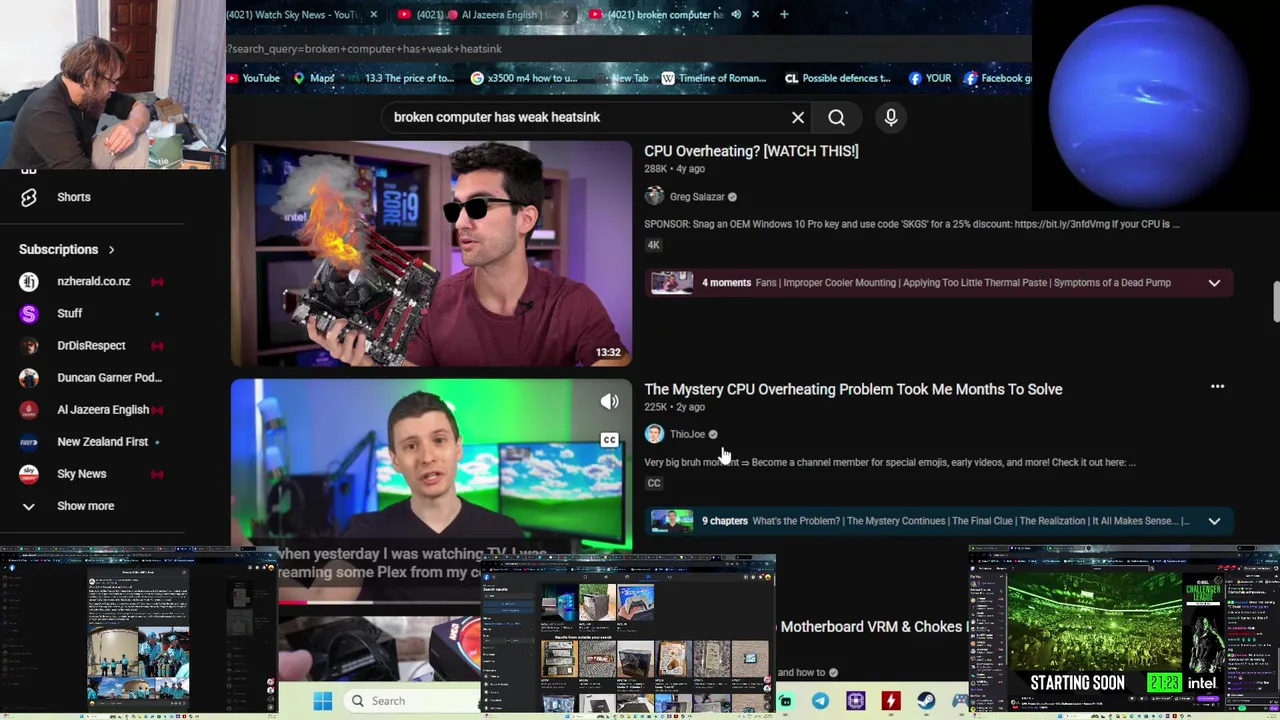The image size is (1280, 720).
Task: Open Telegram taskbar icon
Action: tap(820, 701)
